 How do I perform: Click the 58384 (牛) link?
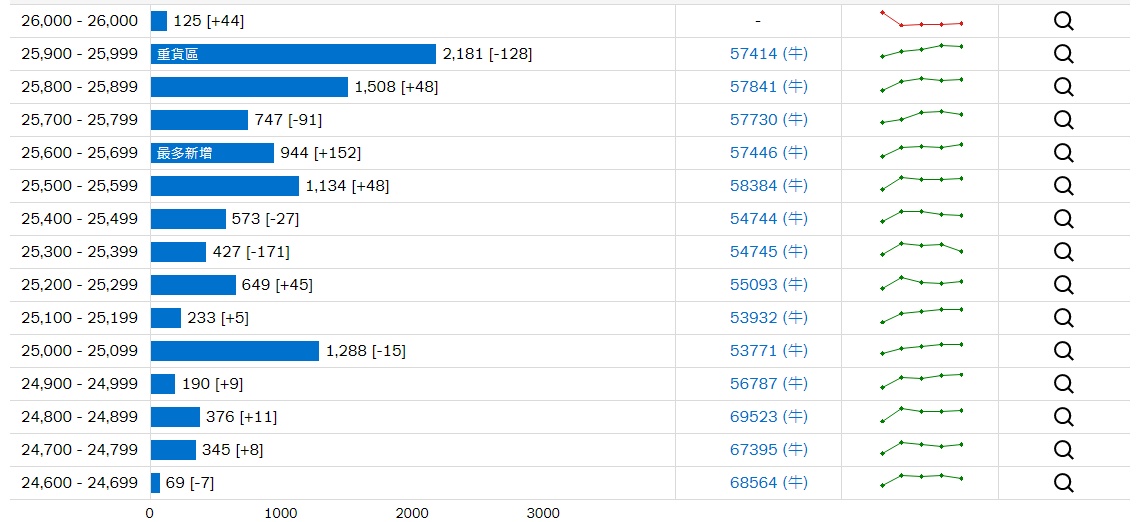(769, 186)
